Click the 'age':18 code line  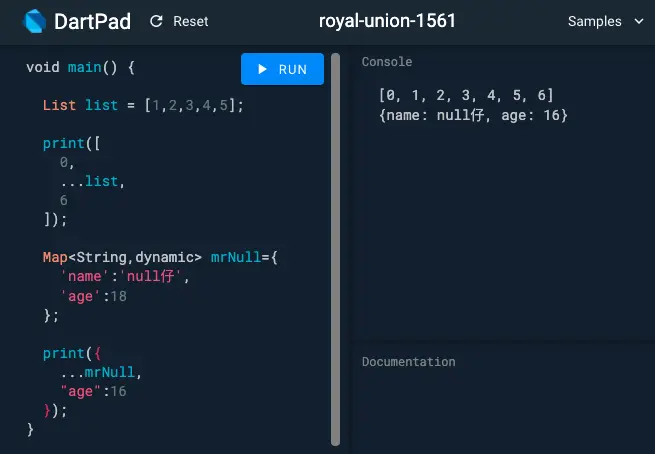pyautogui.click(x=93, y=296)
